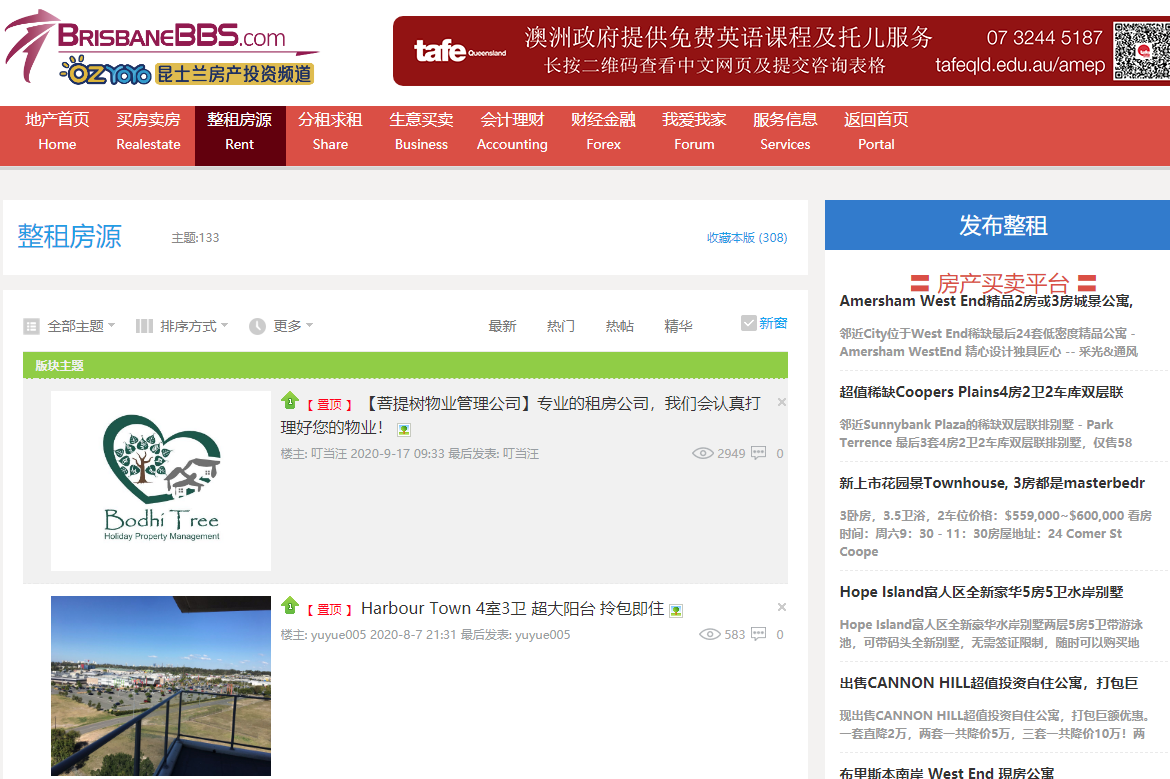This screenshot has width=1170, height=779.
Task: Click the clock icon beside 更多
Action: pyautogui.click(x=257, y=326)
